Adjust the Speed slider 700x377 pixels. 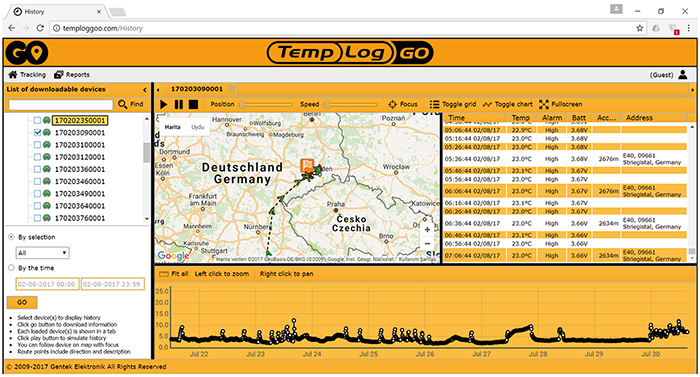[351, 105]
